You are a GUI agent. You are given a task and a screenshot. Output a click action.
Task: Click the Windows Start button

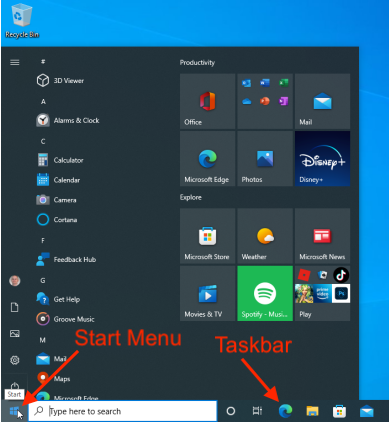click(14, 411)
